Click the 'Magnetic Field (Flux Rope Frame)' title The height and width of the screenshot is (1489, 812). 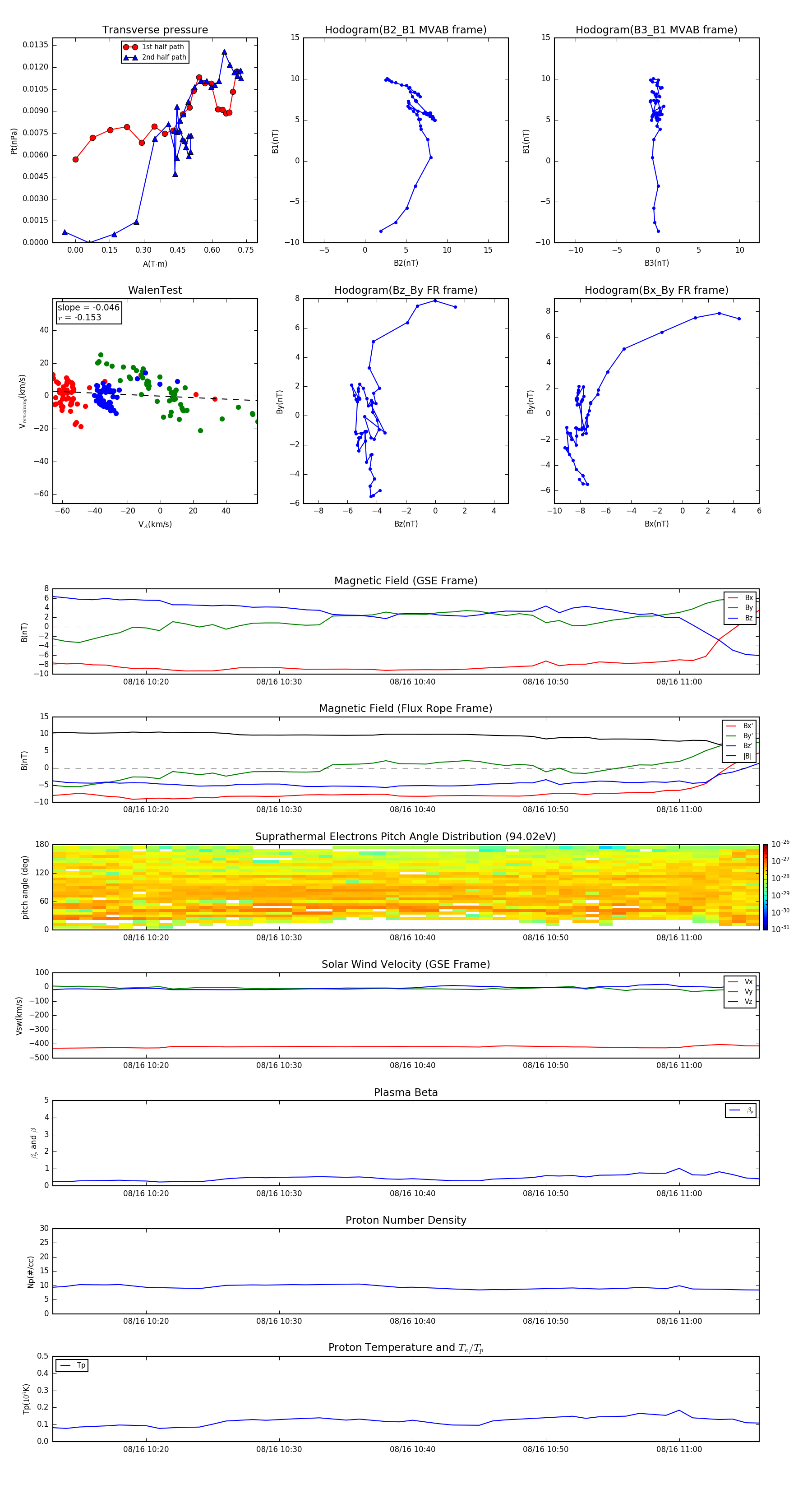point(406,709)
